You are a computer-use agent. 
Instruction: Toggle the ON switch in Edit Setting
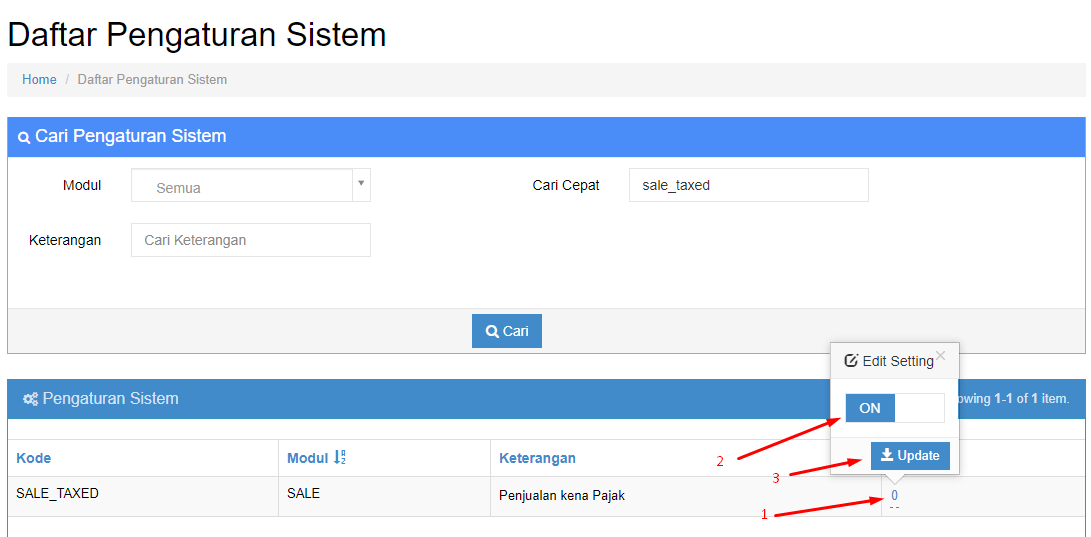pyautogui.click(x=894, y=408)
